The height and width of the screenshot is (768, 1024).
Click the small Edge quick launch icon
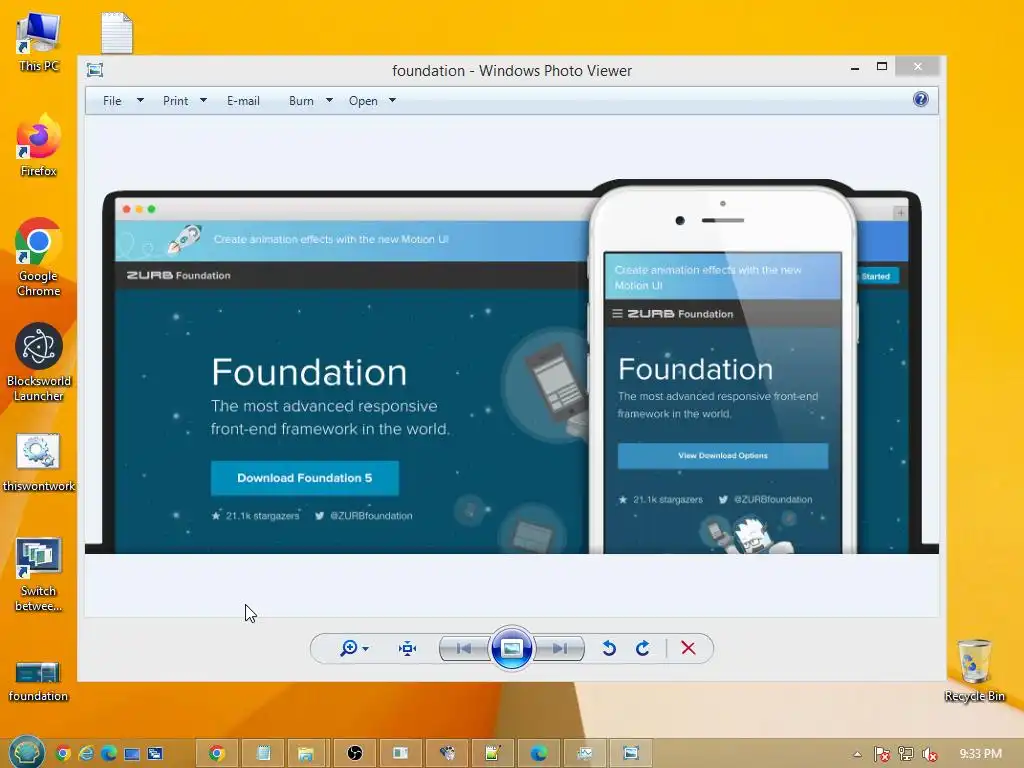tap(108, 754)
